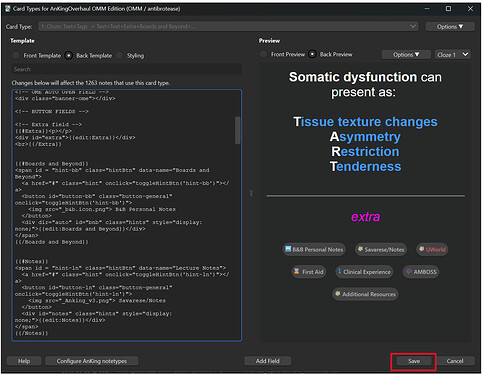Select the Styling radio button
Viewport: 483px width, 375px height.
pos(119,55)
